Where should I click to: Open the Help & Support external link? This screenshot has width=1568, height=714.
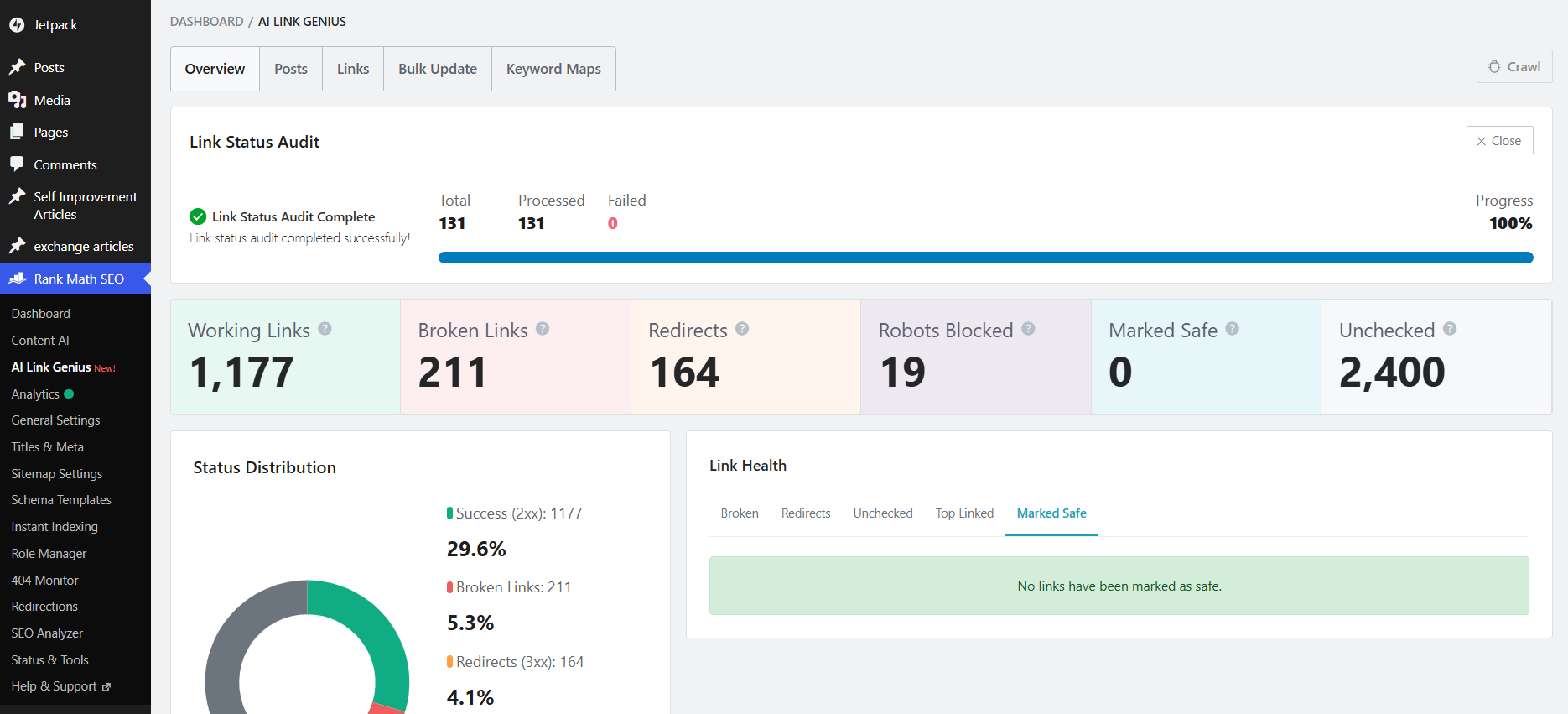pos(60,686)
